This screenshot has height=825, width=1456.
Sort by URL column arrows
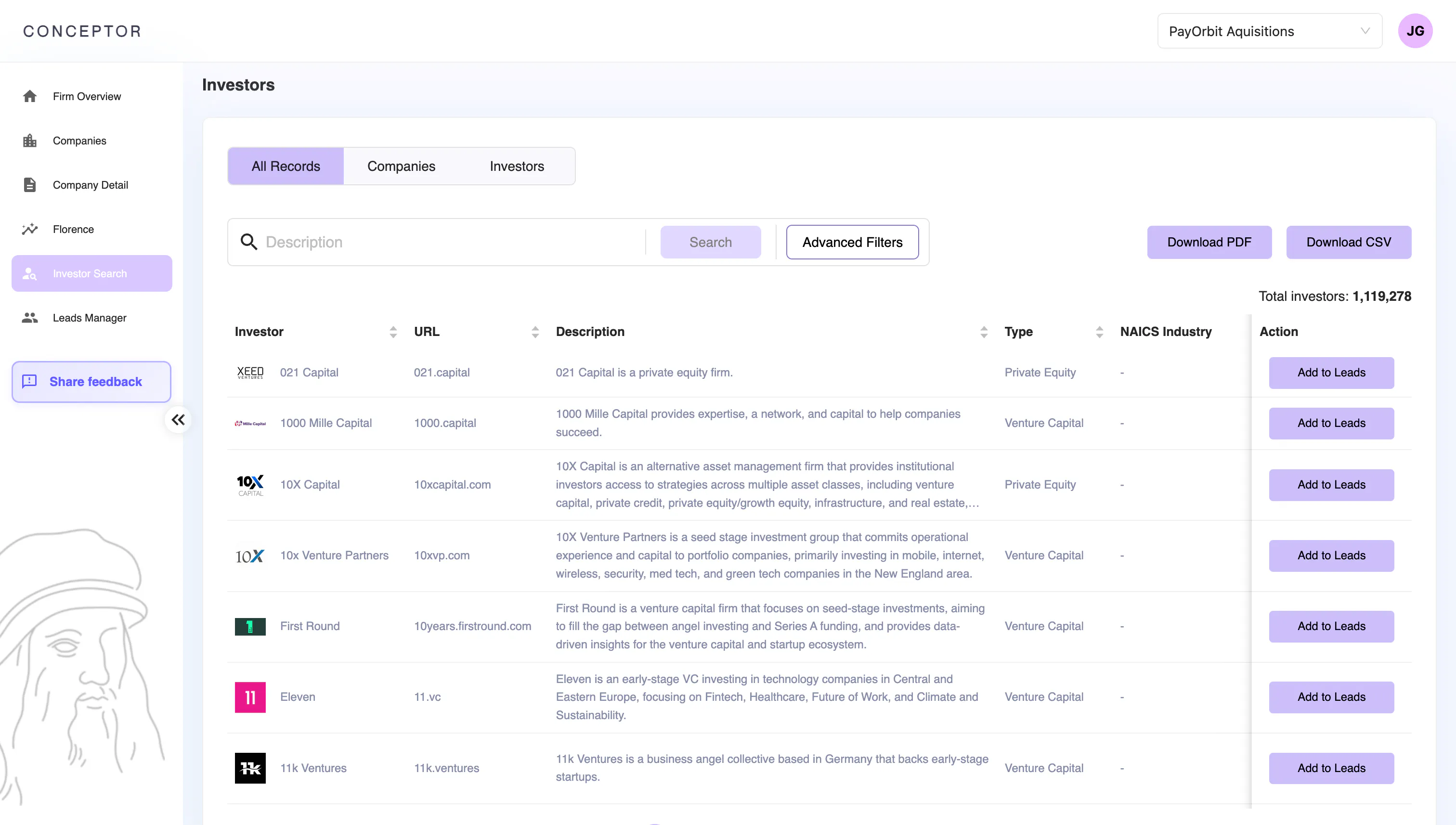(535, 332)
